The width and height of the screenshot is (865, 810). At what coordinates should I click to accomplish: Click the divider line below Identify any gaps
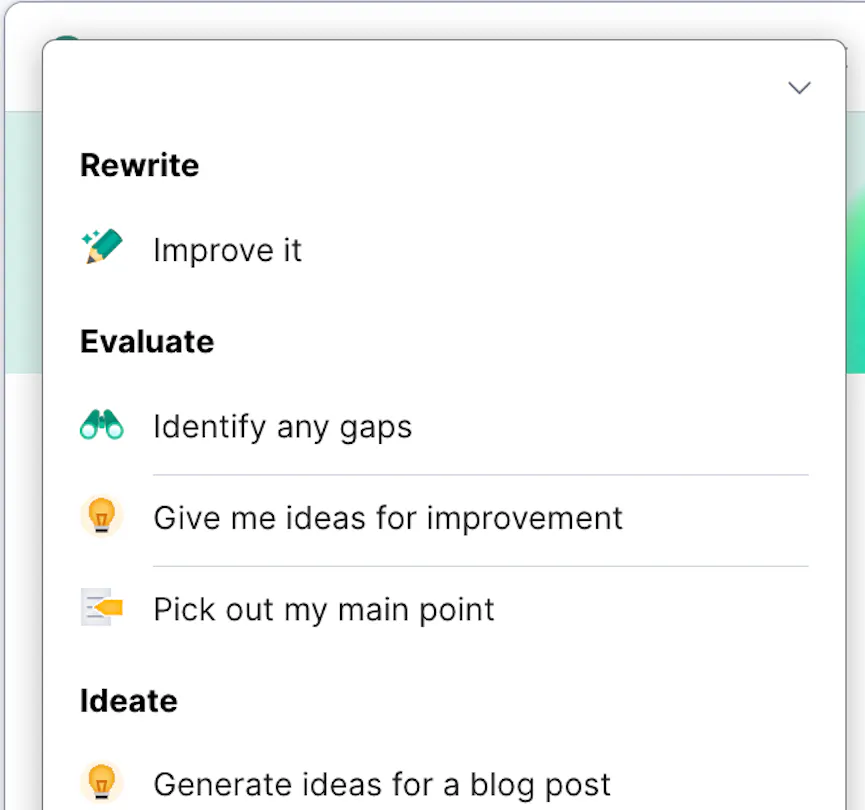480,475
